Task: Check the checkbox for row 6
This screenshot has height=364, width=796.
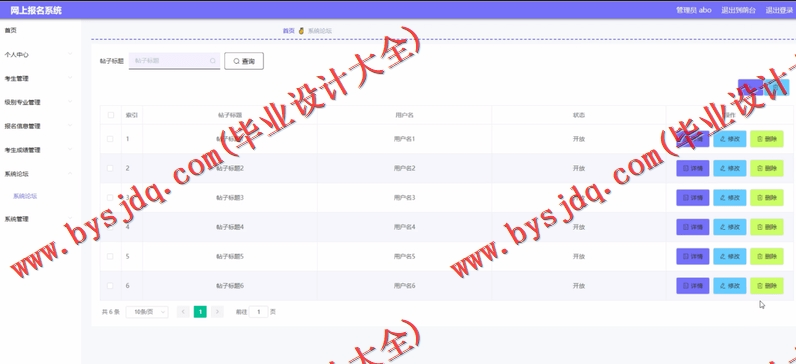Action: [x=110, y=286]
